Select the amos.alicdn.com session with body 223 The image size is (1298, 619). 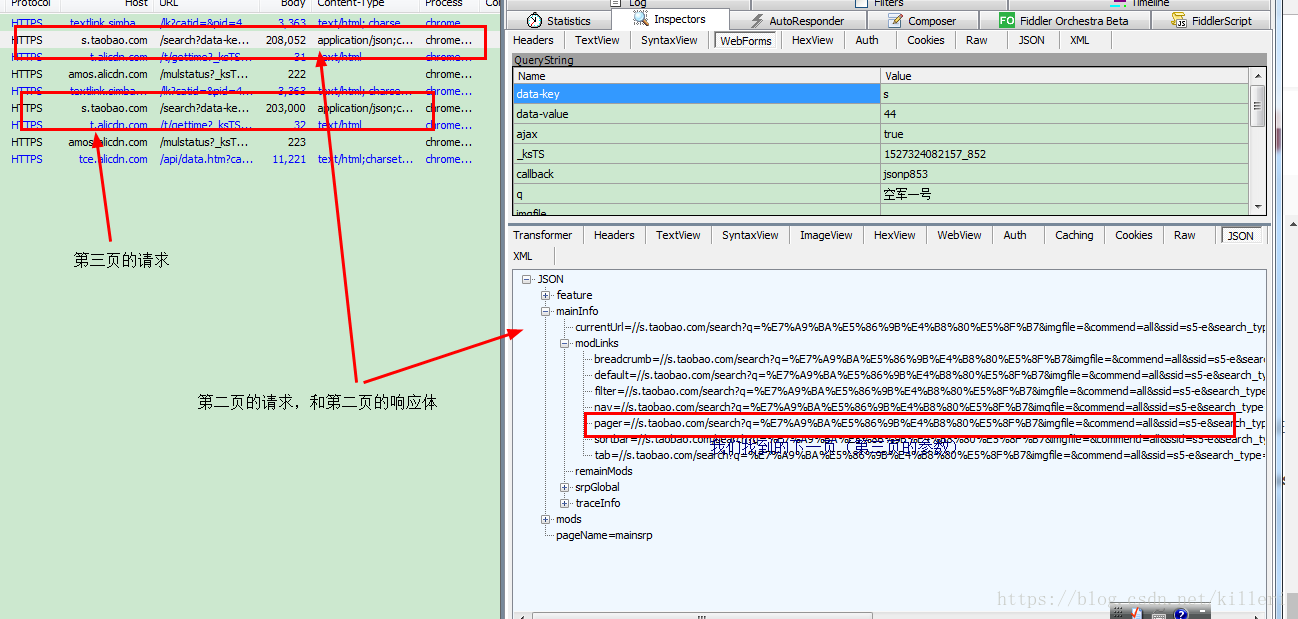click(250, 142)
